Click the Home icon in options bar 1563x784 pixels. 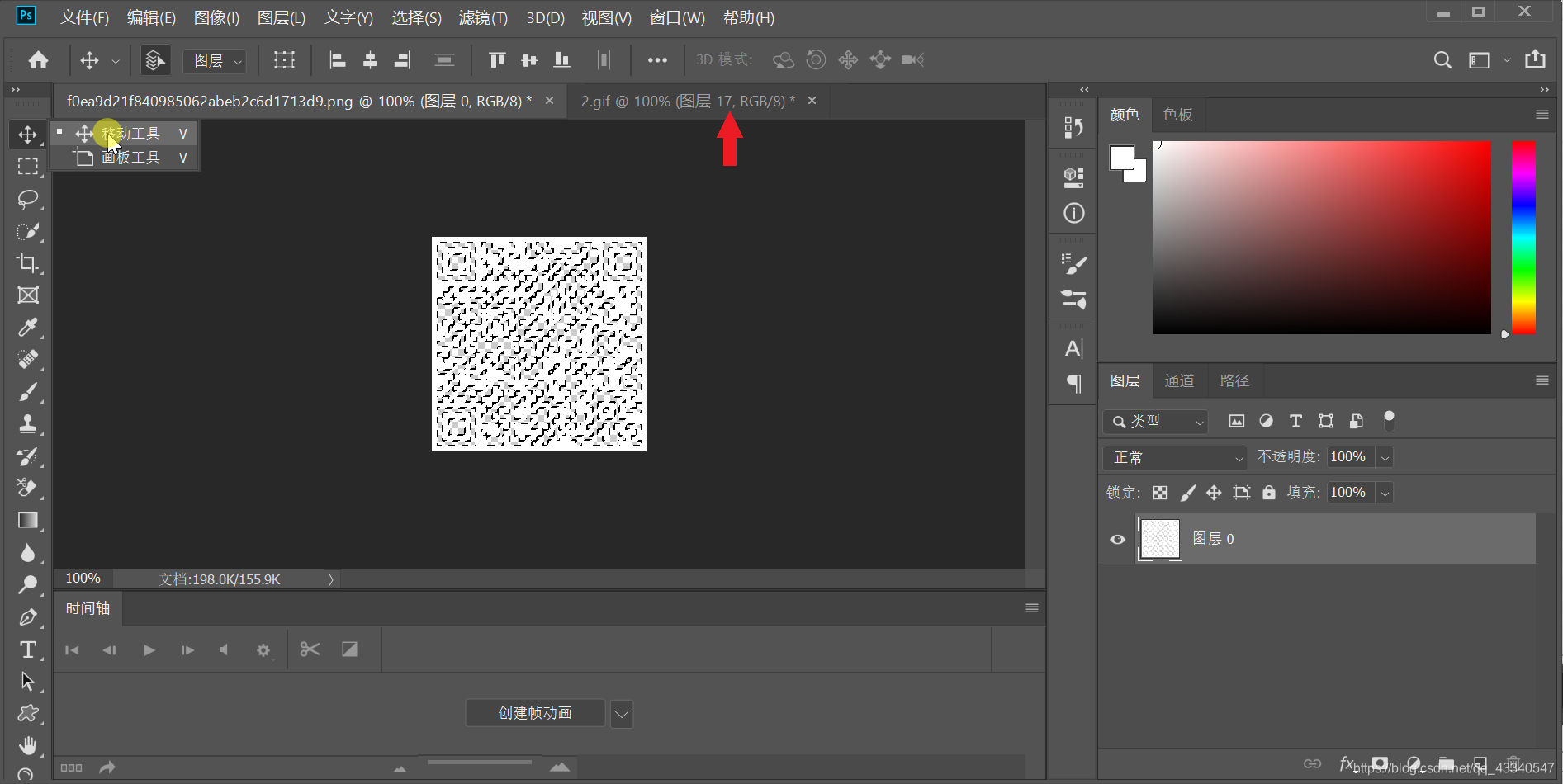click(38, 59)
